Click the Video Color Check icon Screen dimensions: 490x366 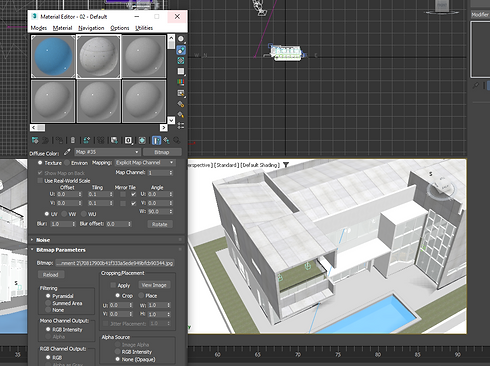pos(181,82)
